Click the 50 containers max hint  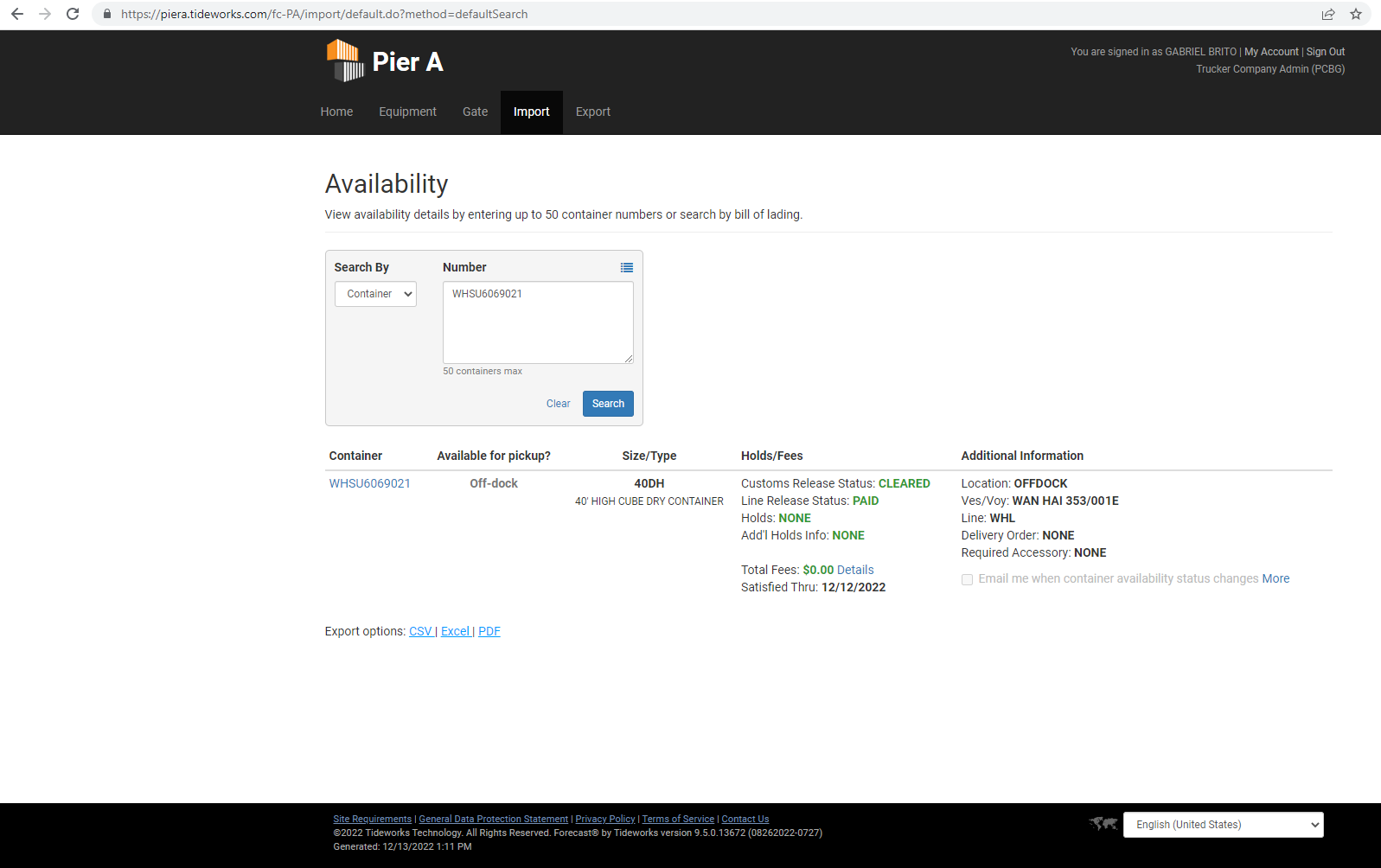(483, 371)
